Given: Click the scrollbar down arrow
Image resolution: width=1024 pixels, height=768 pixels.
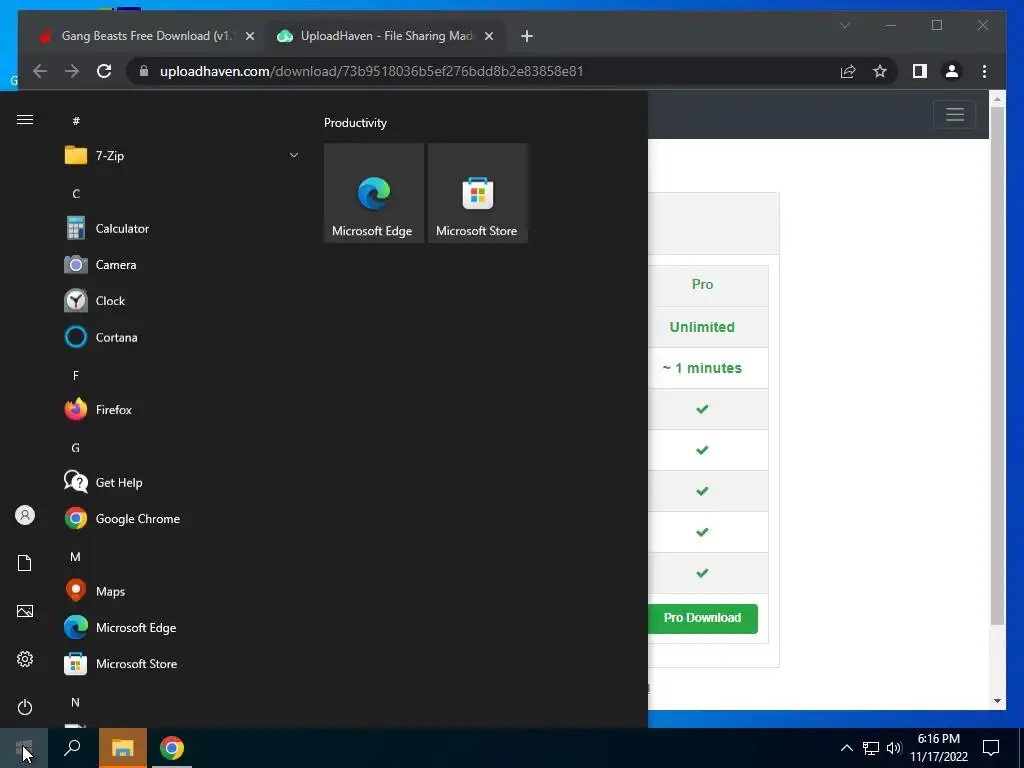Looking at the screenshot, I should pos(997,701).
